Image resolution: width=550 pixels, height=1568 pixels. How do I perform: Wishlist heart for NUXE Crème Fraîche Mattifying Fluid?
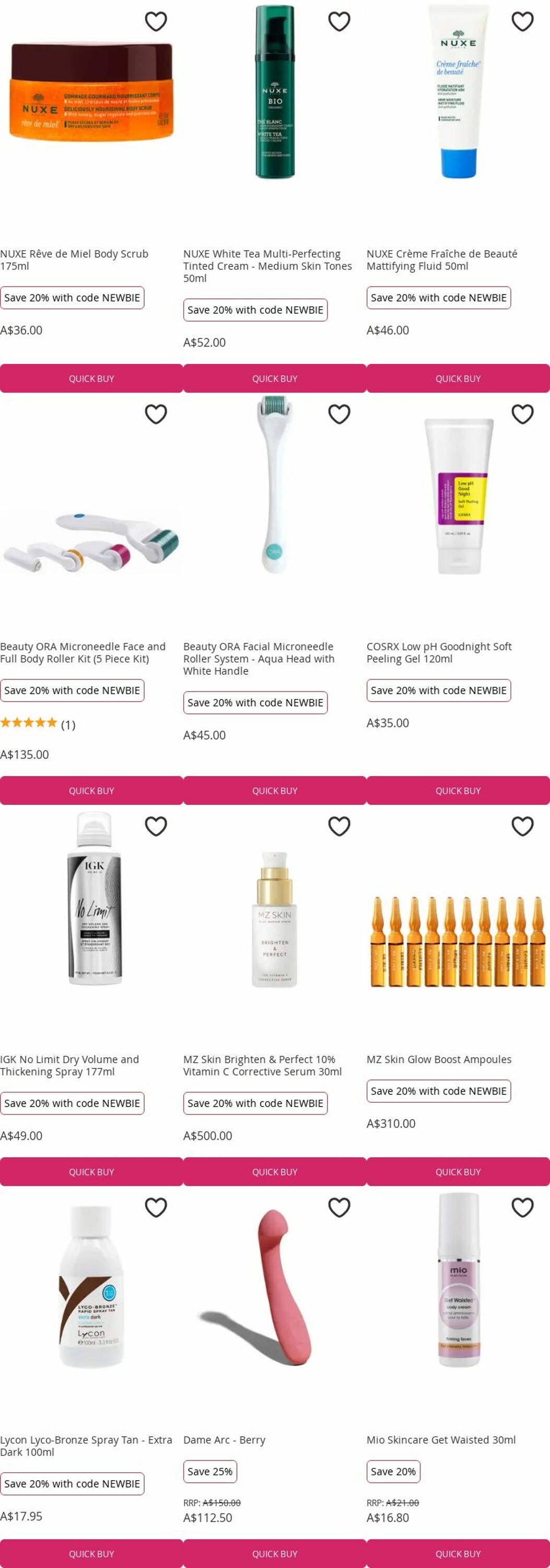(522, 21)
